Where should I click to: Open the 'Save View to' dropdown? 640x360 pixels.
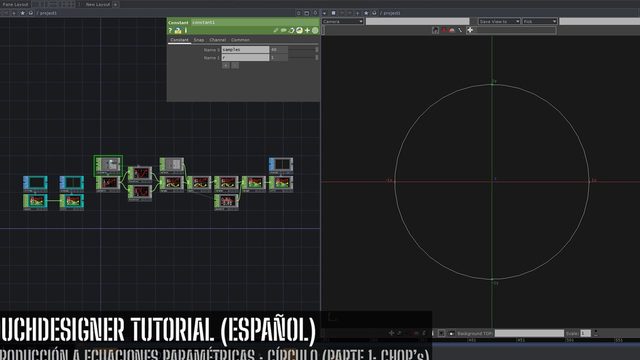pos(499,21)
